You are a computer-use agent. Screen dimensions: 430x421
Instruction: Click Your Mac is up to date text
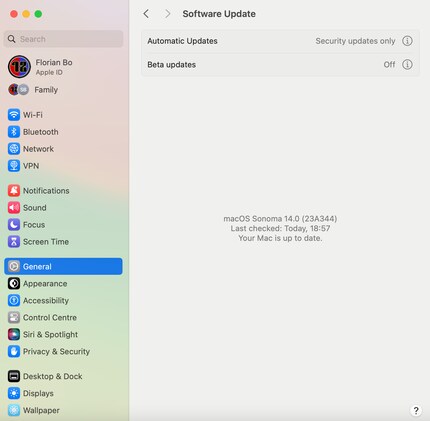point(280,238)
